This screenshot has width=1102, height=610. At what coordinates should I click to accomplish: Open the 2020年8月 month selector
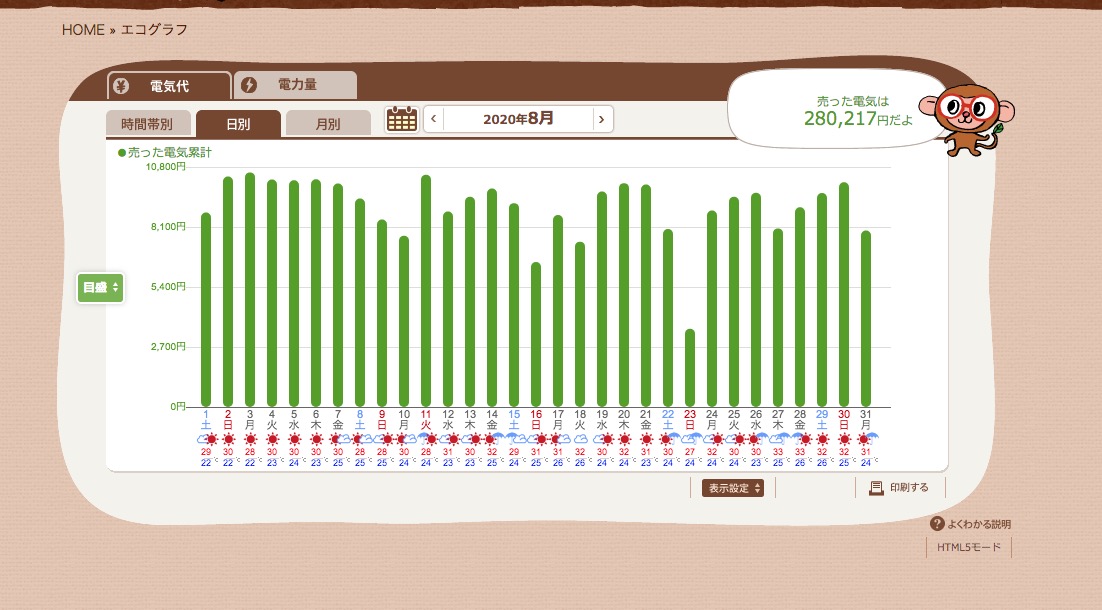[x=517, y=119]
